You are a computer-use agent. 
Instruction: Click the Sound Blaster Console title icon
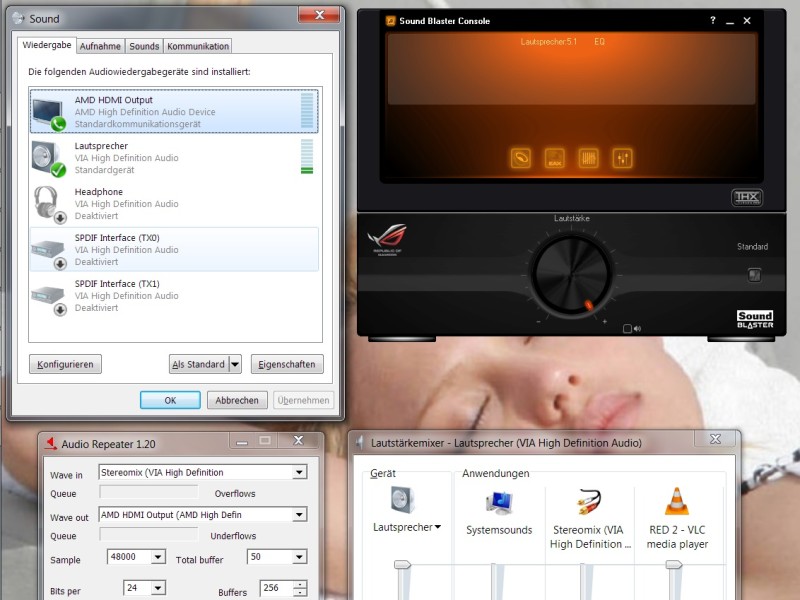coord(390,21)
